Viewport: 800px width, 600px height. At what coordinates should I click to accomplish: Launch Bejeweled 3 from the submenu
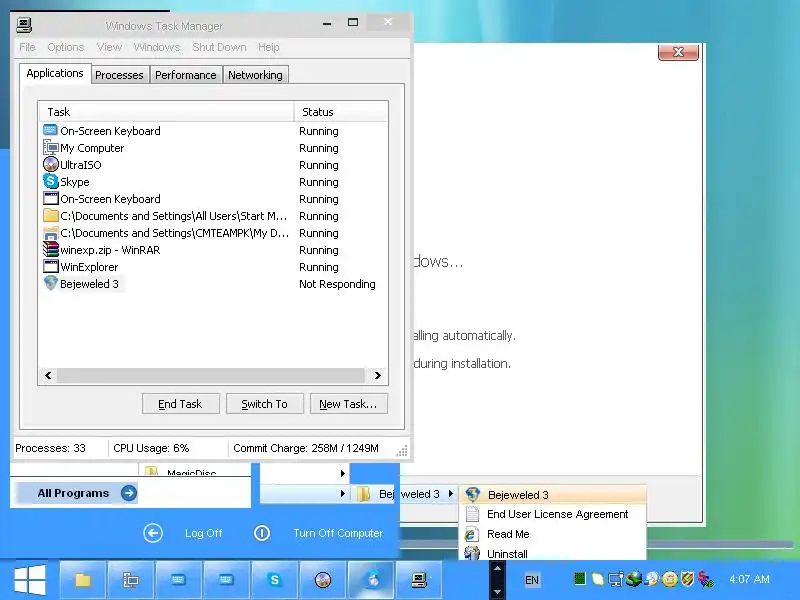pyautogui.click(x=553, y=495)
